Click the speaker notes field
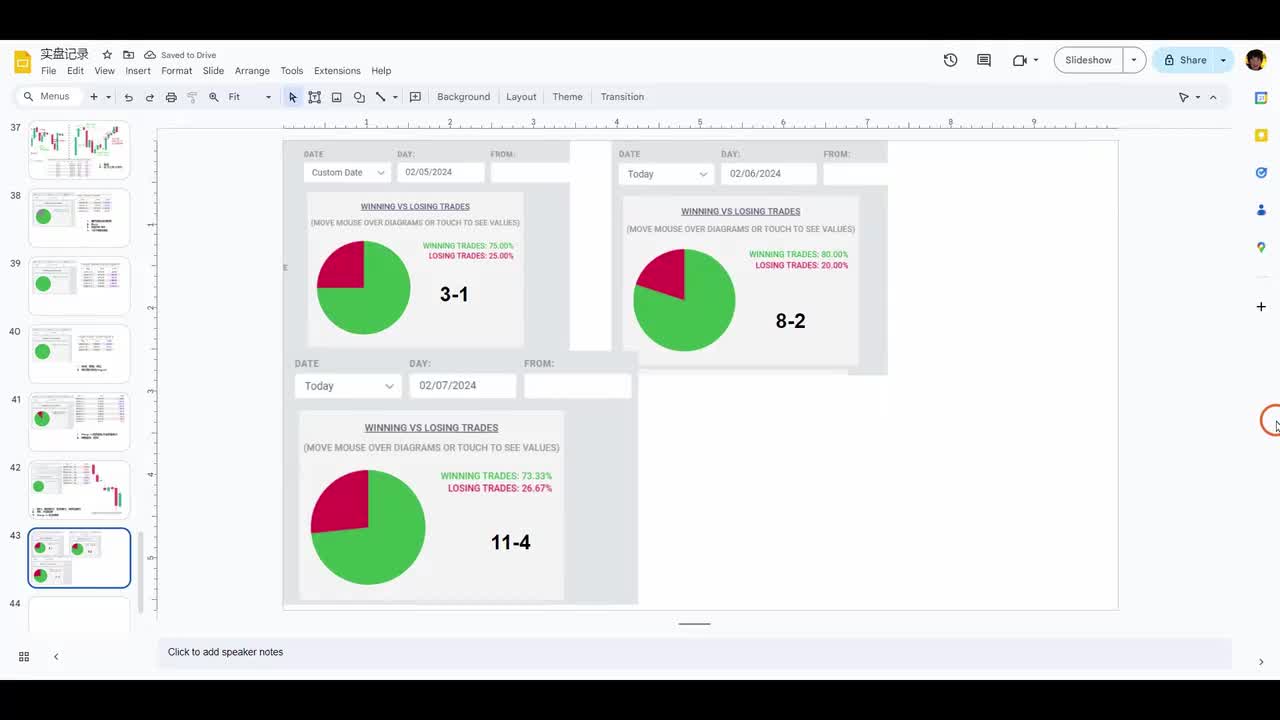Screen dimensions: 1280x720 (x=694, y=652)
